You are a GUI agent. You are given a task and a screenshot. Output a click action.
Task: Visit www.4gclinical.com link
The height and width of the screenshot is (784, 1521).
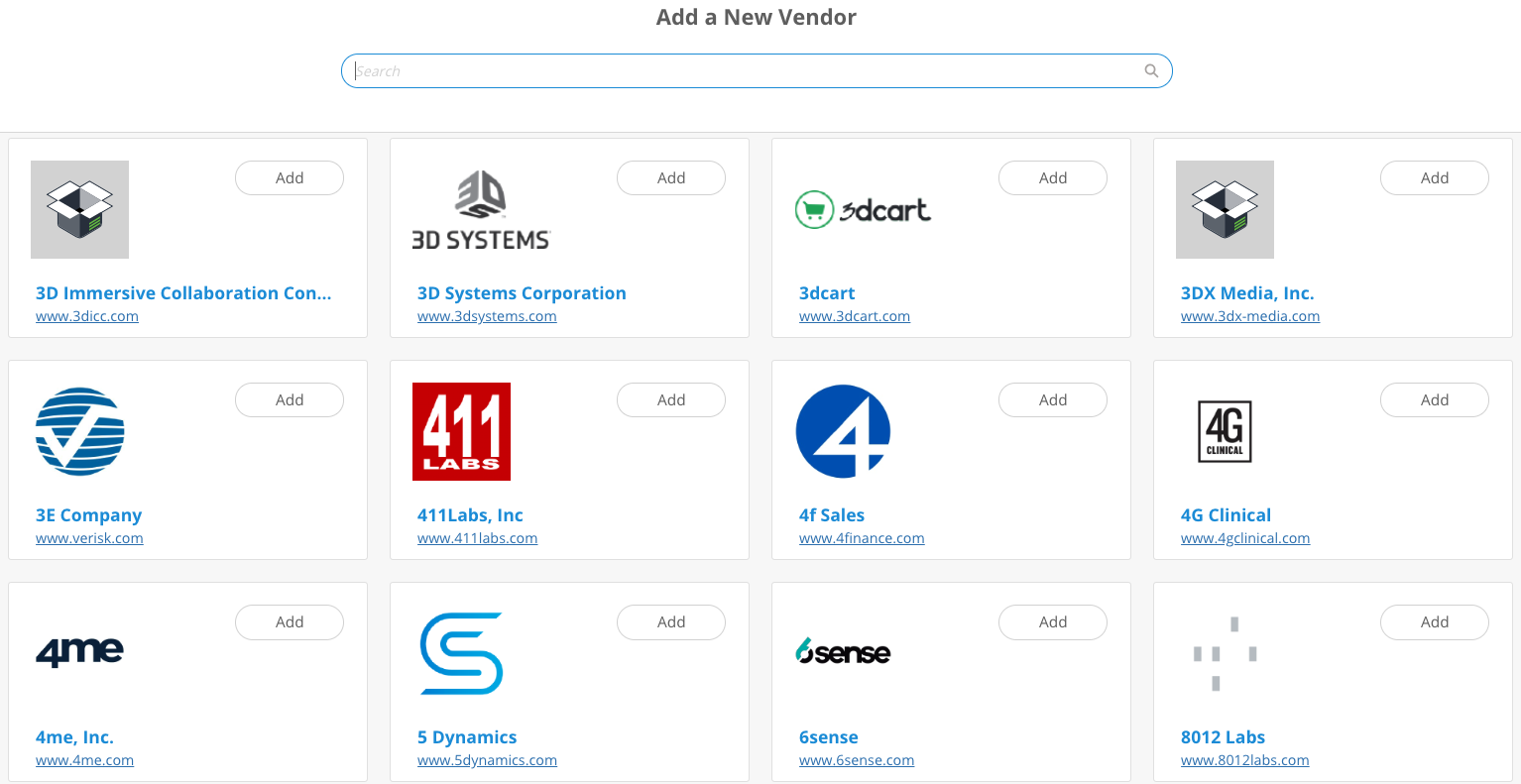point(1245,538)
